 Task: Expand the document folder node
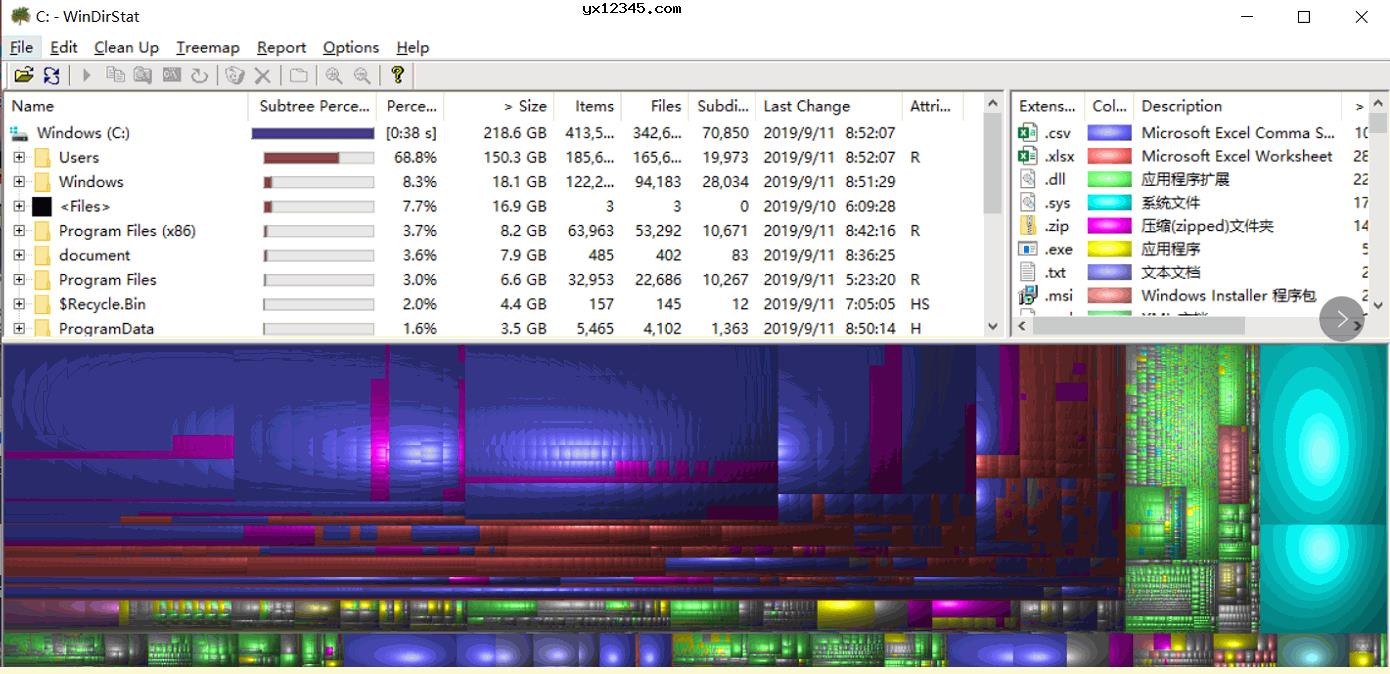click(19, 255)
